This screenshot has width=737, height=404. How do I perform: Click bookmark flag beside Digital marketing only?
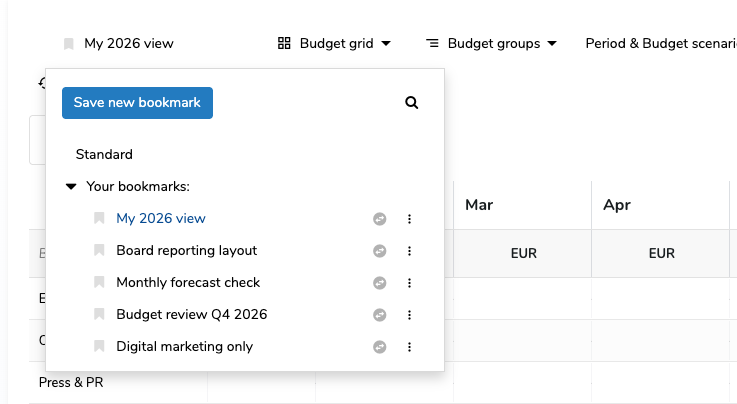coord(99,346)
